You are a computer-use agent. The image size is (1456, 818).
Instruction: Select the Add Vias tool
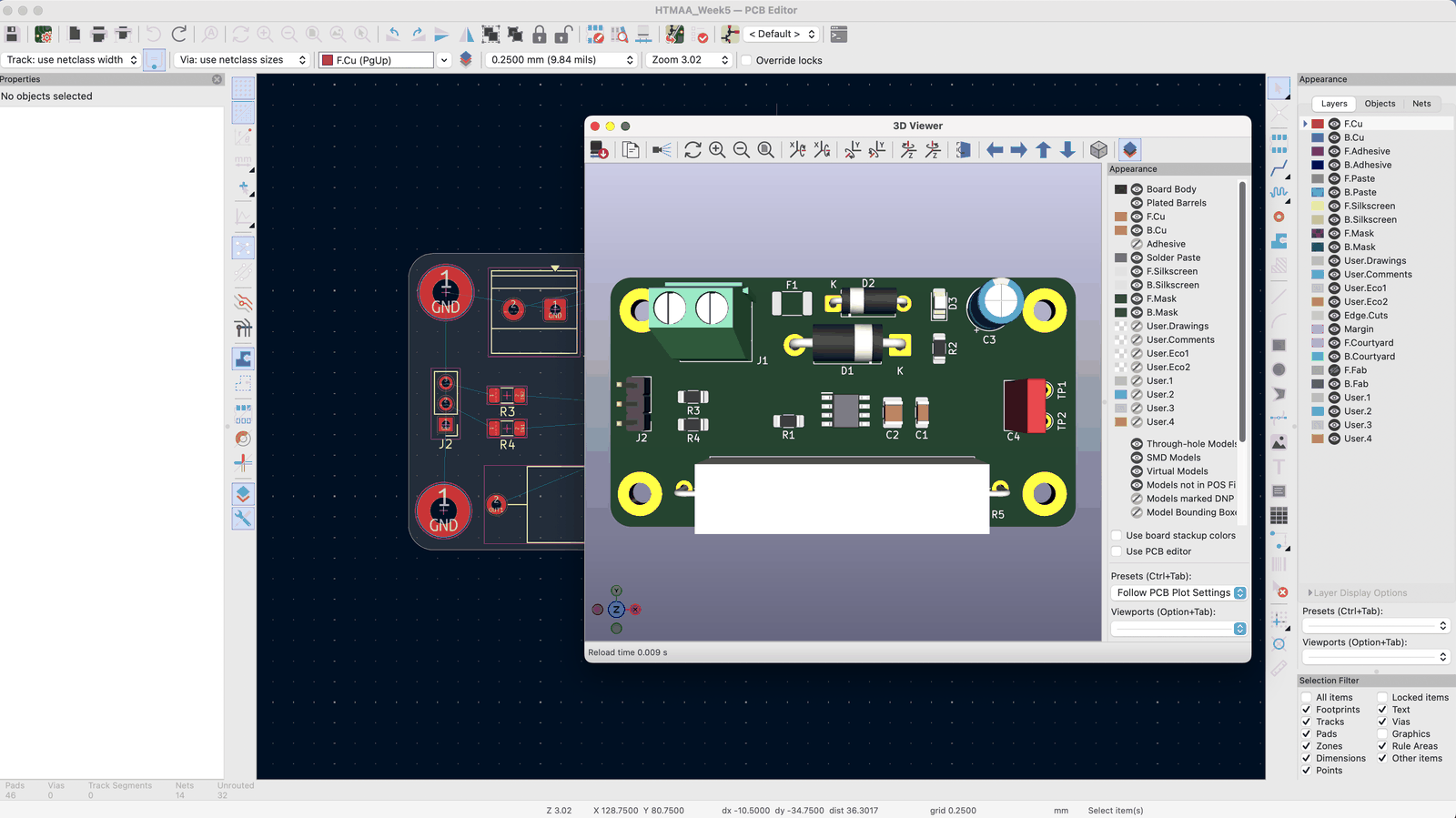coord(1279,217)
